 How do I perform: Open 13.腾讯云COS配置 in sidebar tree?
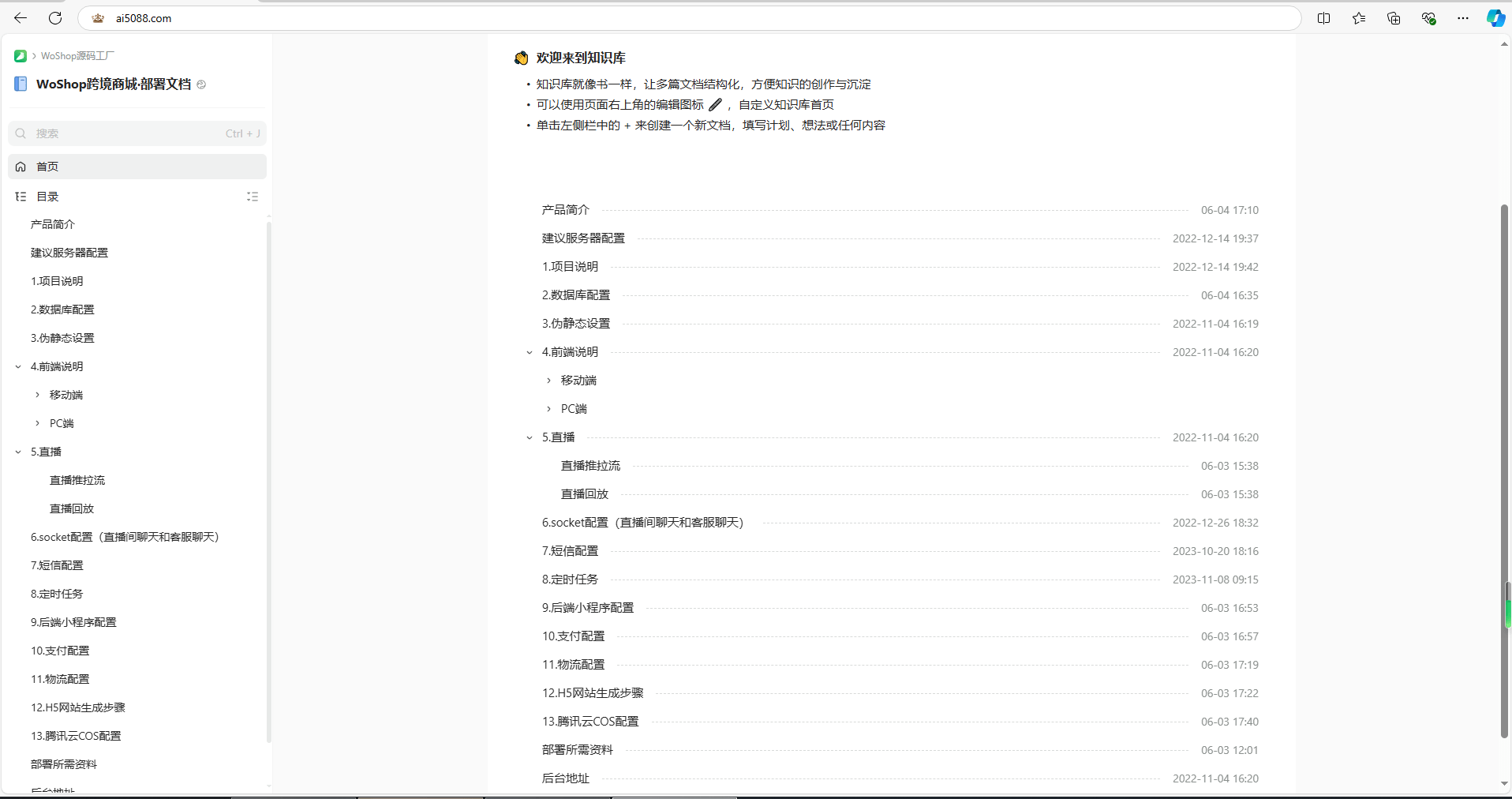(76, 736)
